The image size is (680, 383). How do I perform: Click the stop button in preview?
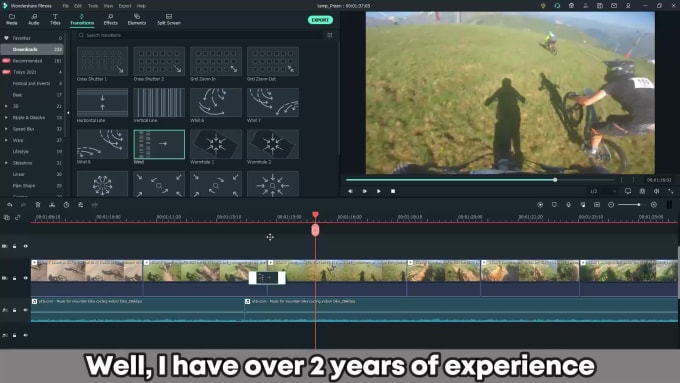coord(393,191)
